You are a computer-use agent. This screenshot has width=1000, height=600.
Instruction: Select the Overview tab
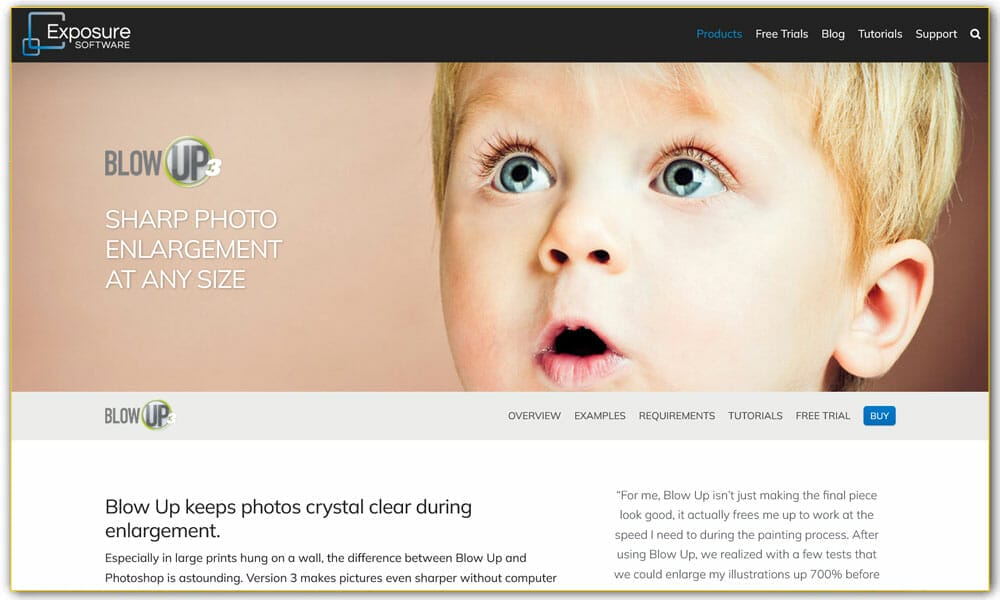tap(534, 416)
